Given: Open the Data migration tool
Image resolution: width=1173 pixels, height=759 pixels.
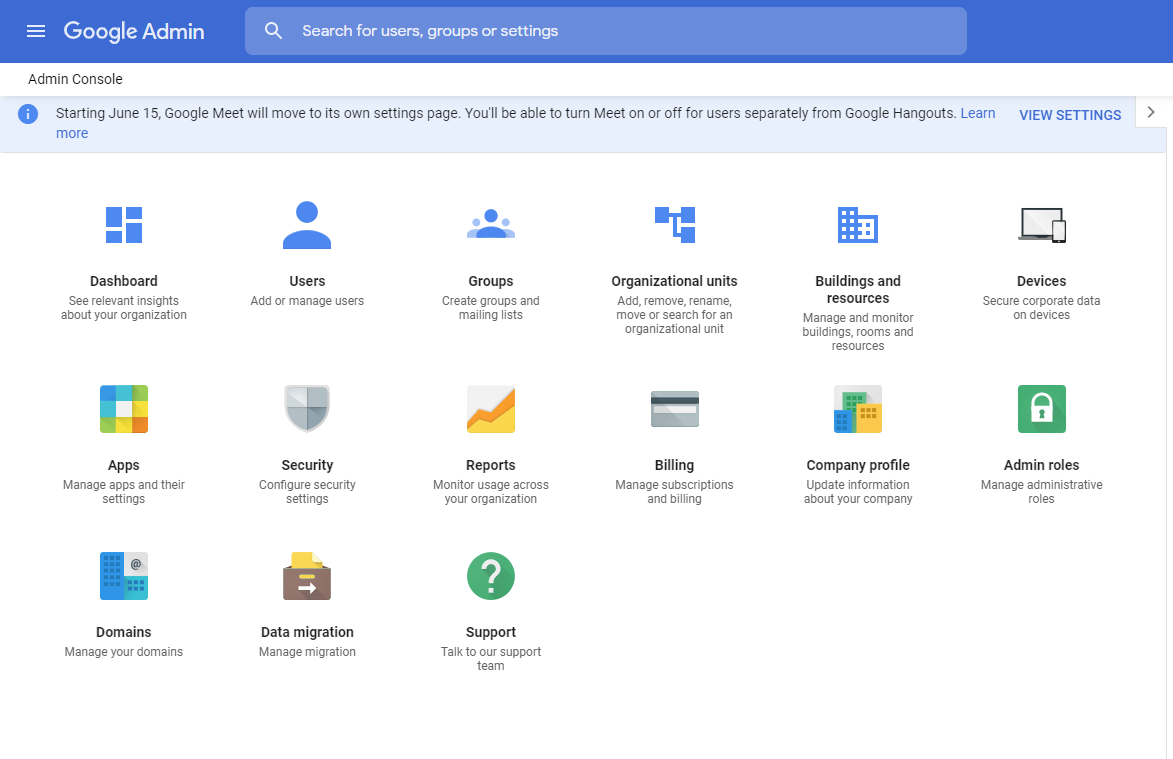Looking at the screenshot, I should click(307, 575).
